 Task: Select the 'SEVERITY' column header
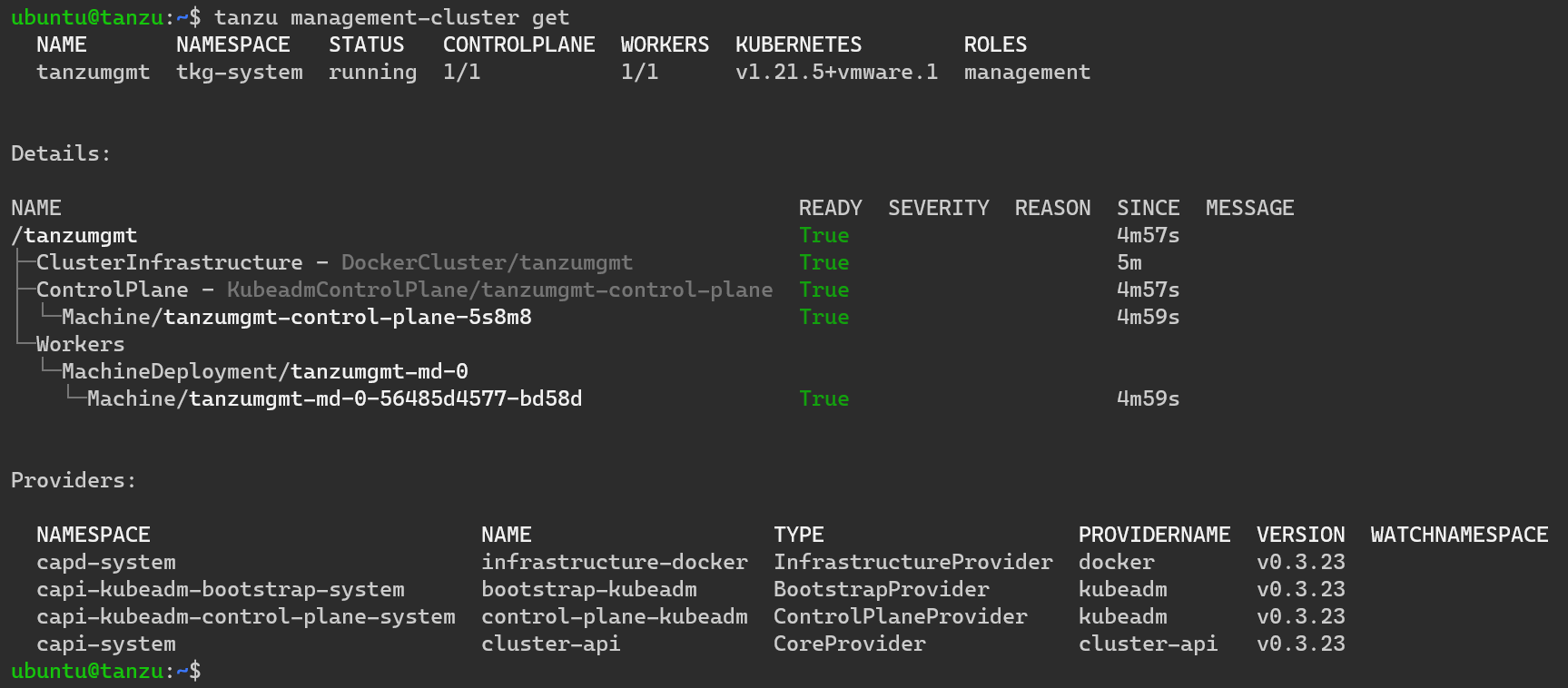pyautogui.click(x=939, y=208)
